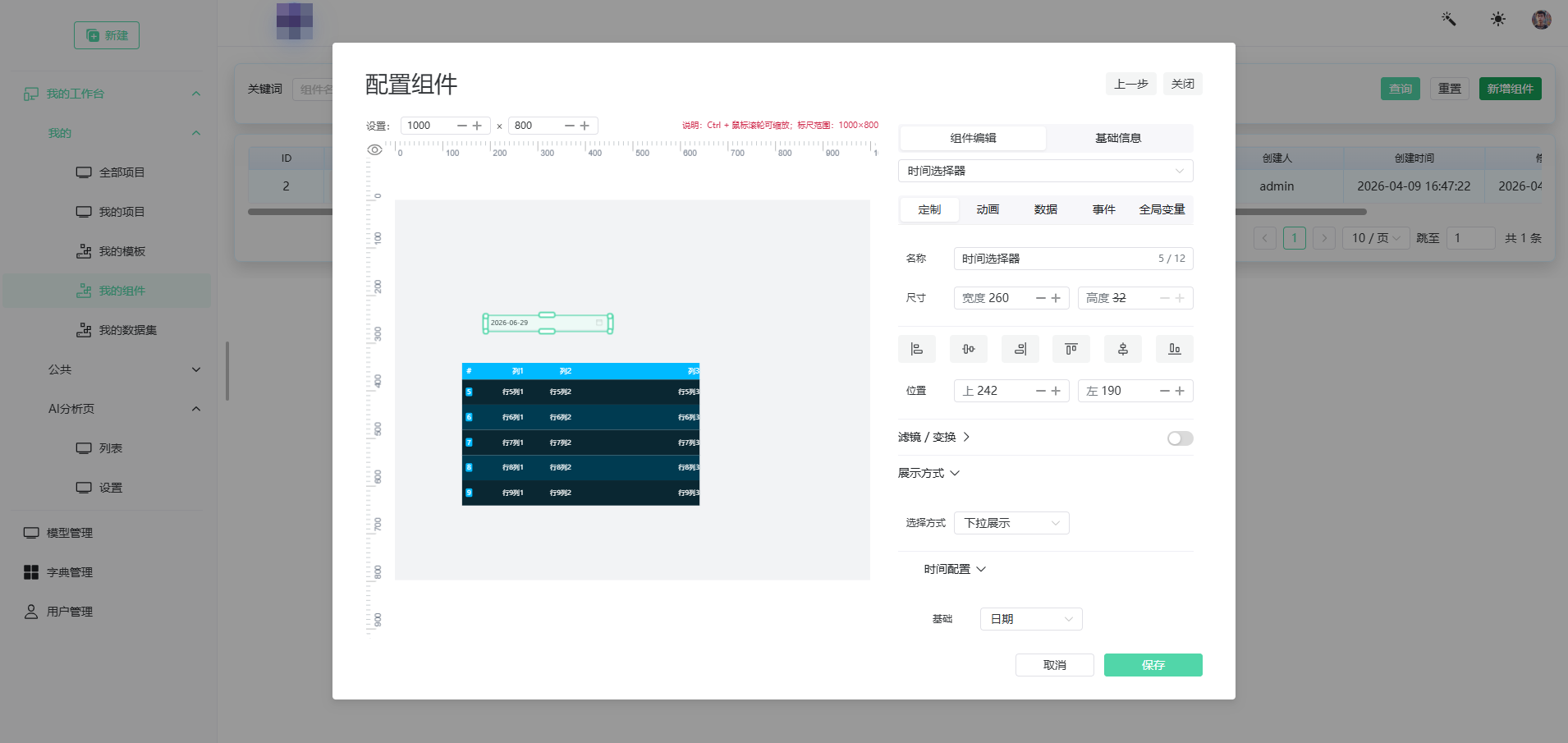Toggle the sun theme icon
The image size is (1568, 743).
(x=1498, y=19)
